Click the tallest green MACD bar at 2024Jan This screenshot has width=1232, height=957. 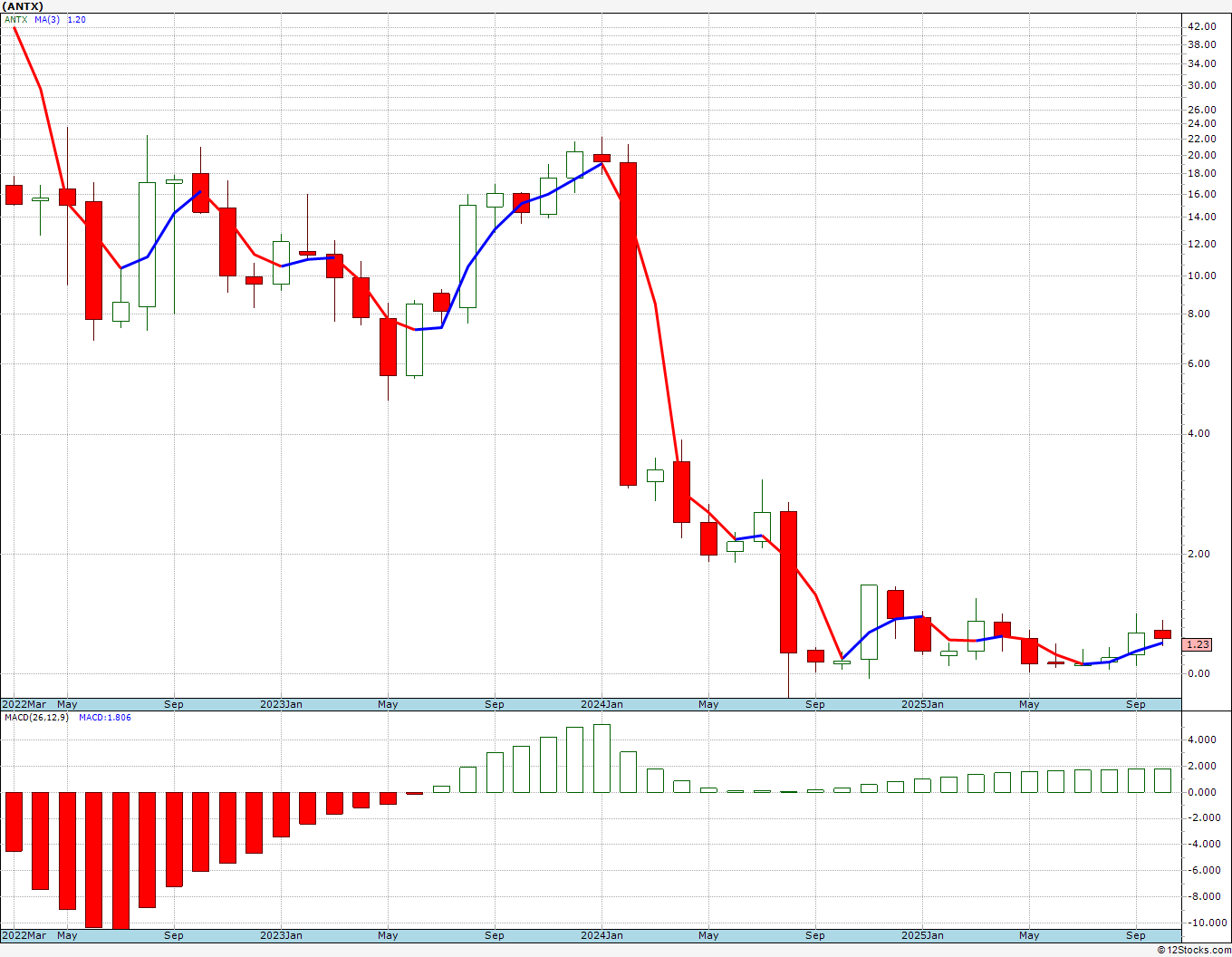(x=602, y=759)
